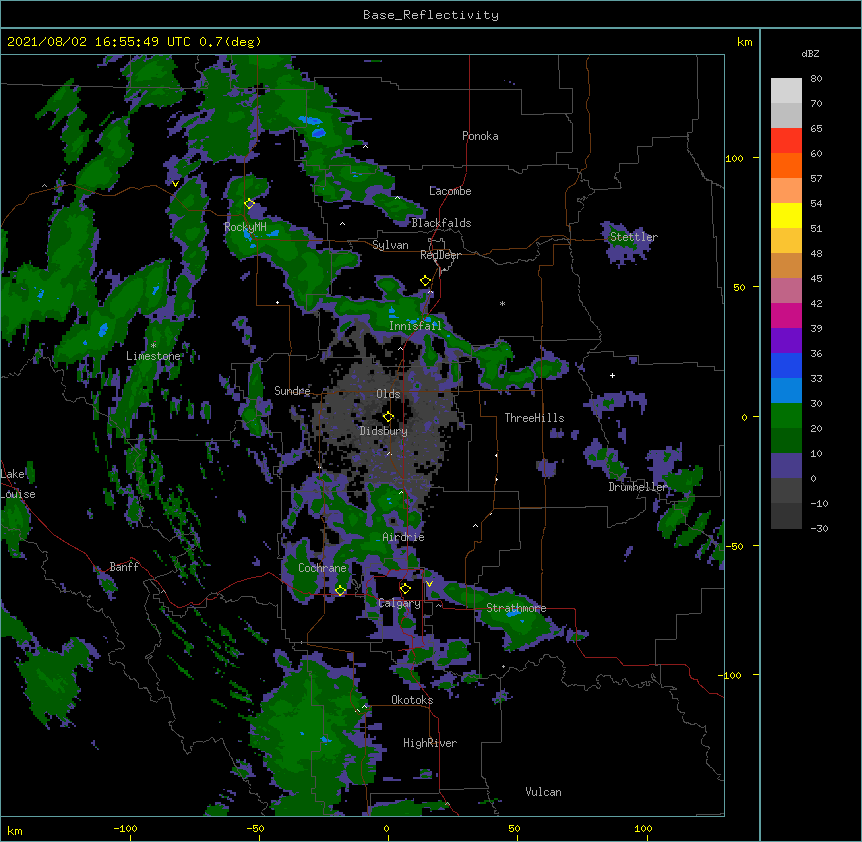
Task: Pick the yellow 51-54 dBZ legend swatch
Action: [x=786, y=215]
